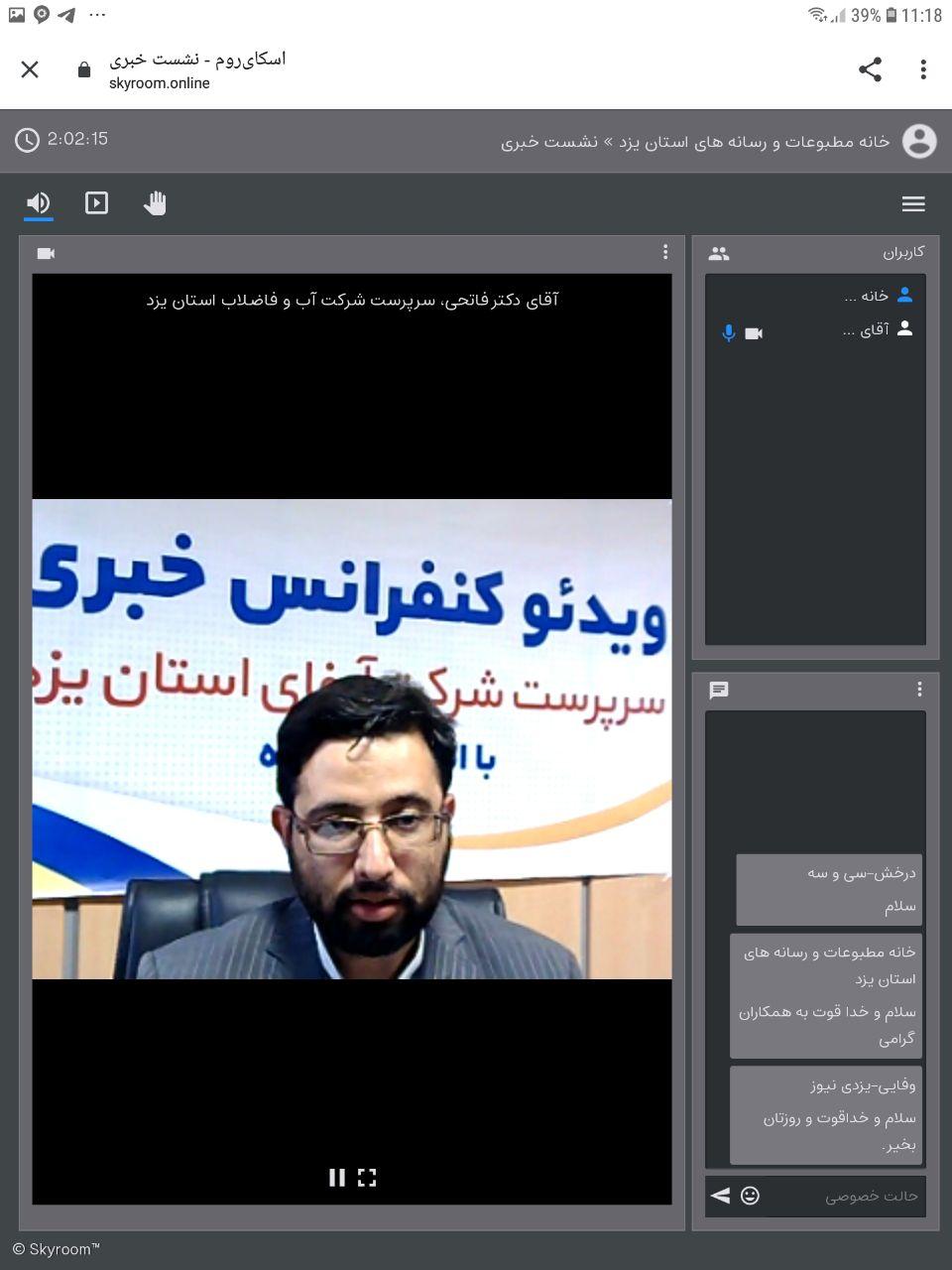
Task: Close the browser tab with the X
Action: [x=30, y=69]
